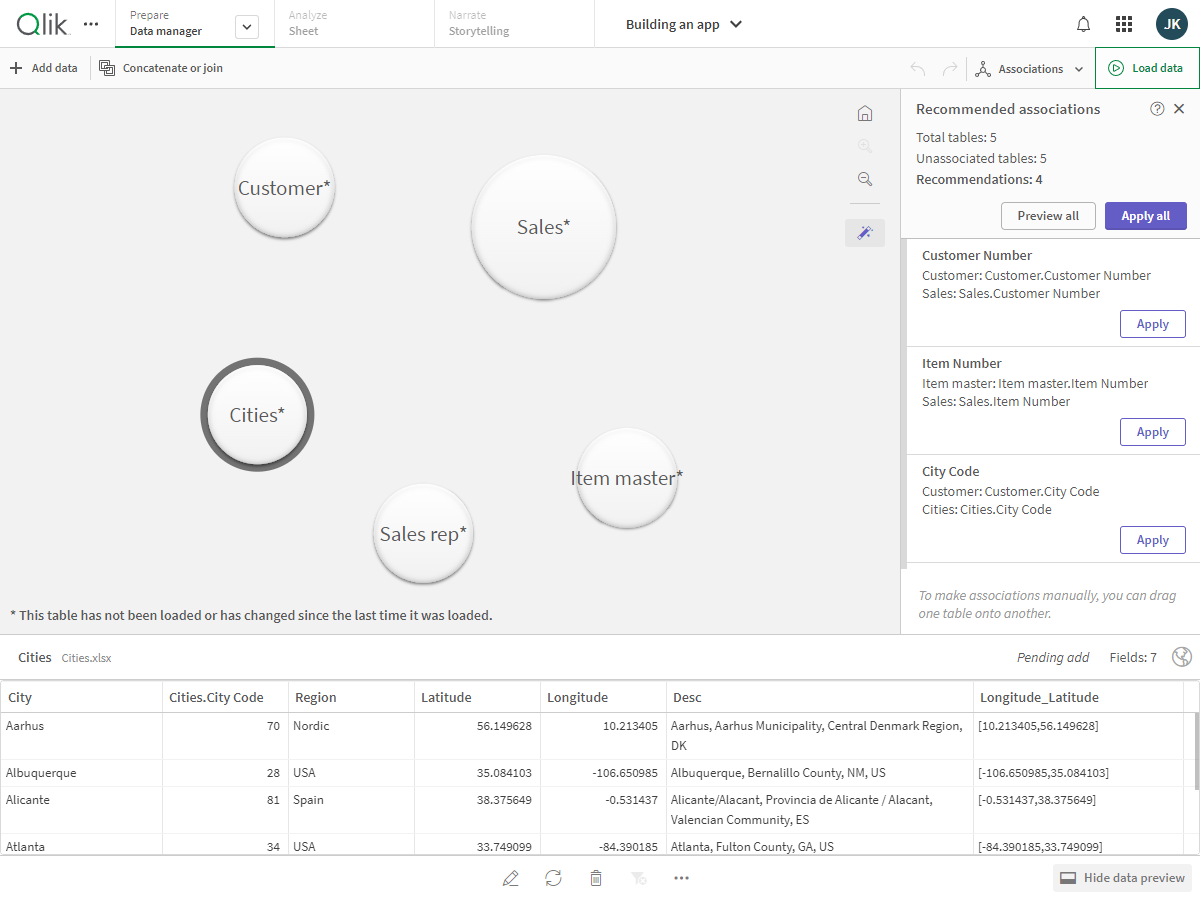Viewport: 1200px width, 900px height.
Task: Click the zoom out magnifier icon
Action: pyautogui.click(x=865, y=179)
